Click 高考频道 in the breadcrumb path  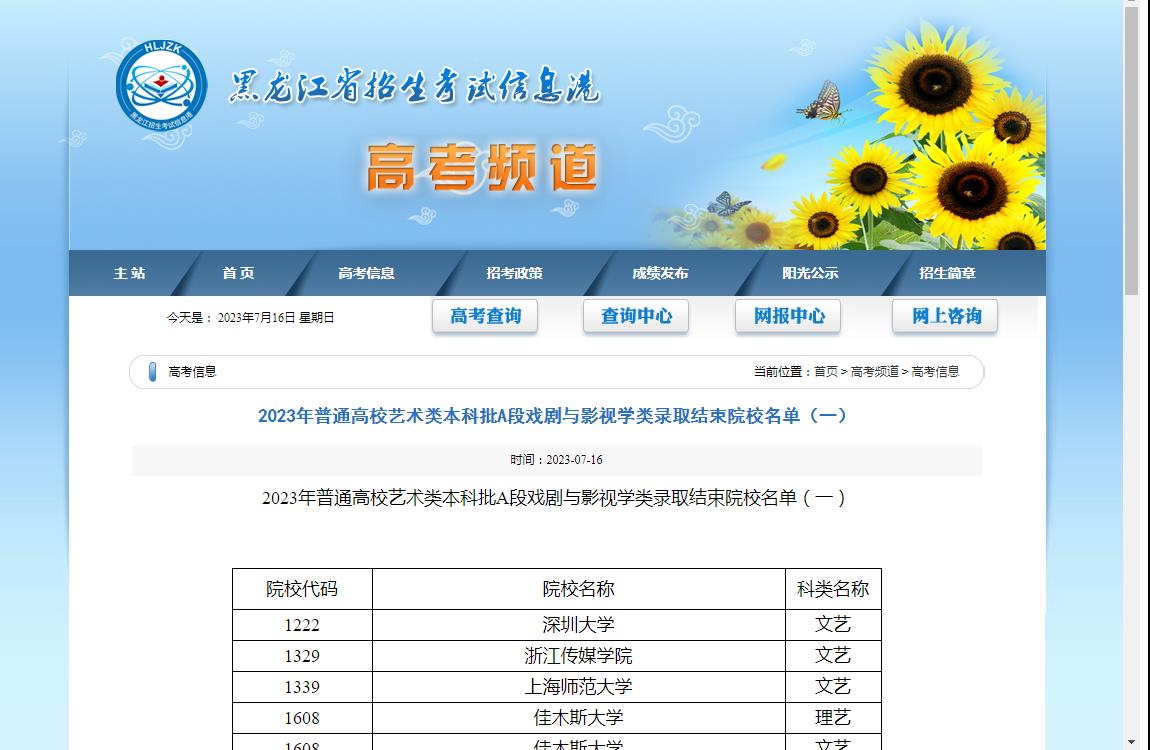(874, 372)
